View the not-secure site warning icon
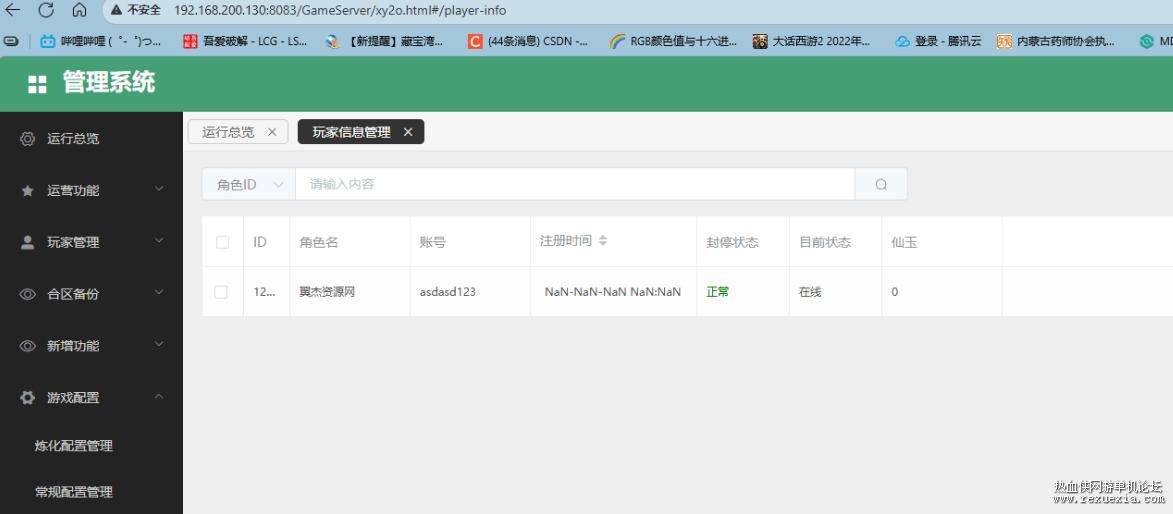Viewport: 1173px width, 514px height. point(116,10)
